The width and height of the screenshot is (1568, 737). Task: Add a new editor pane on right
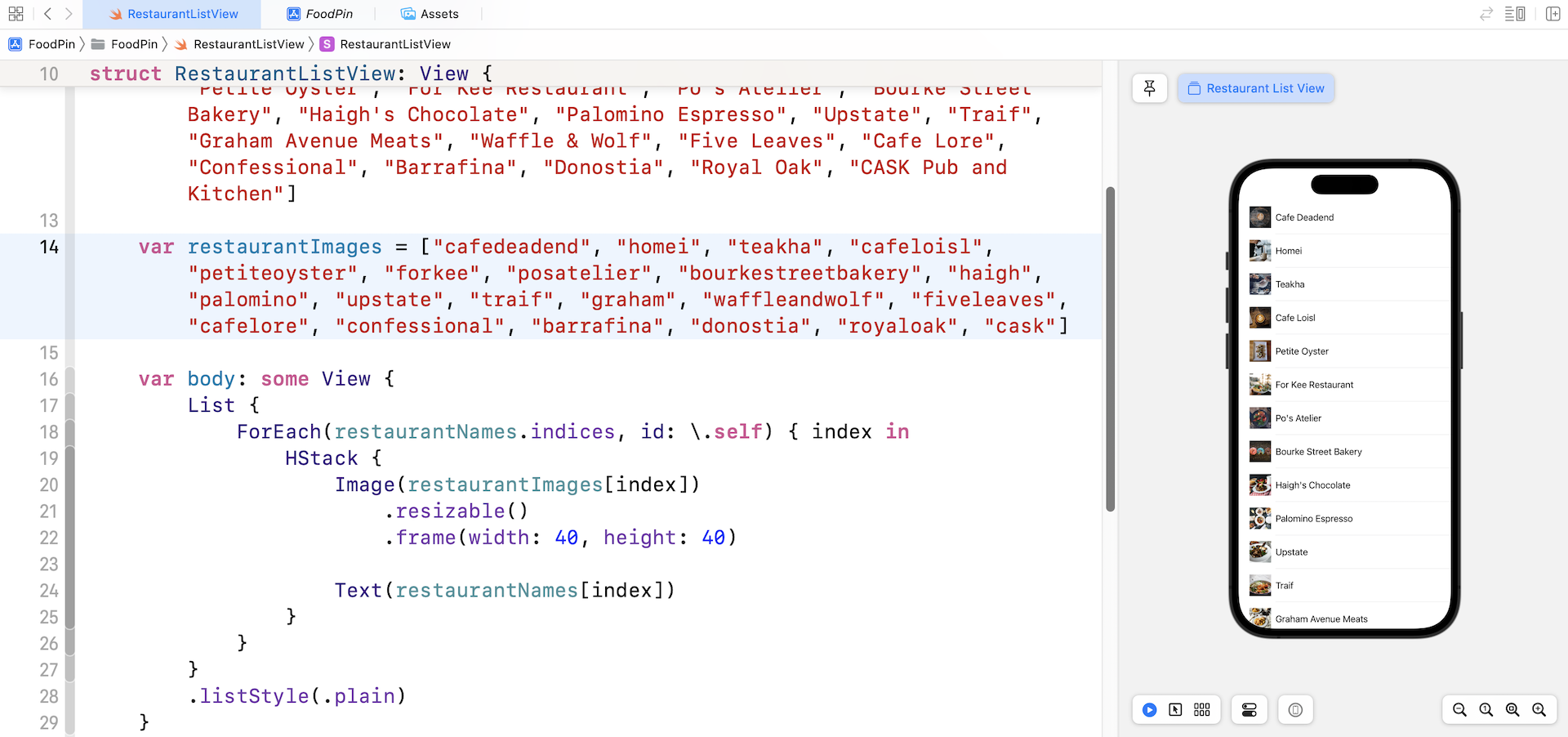click(x=1552, y=14)
